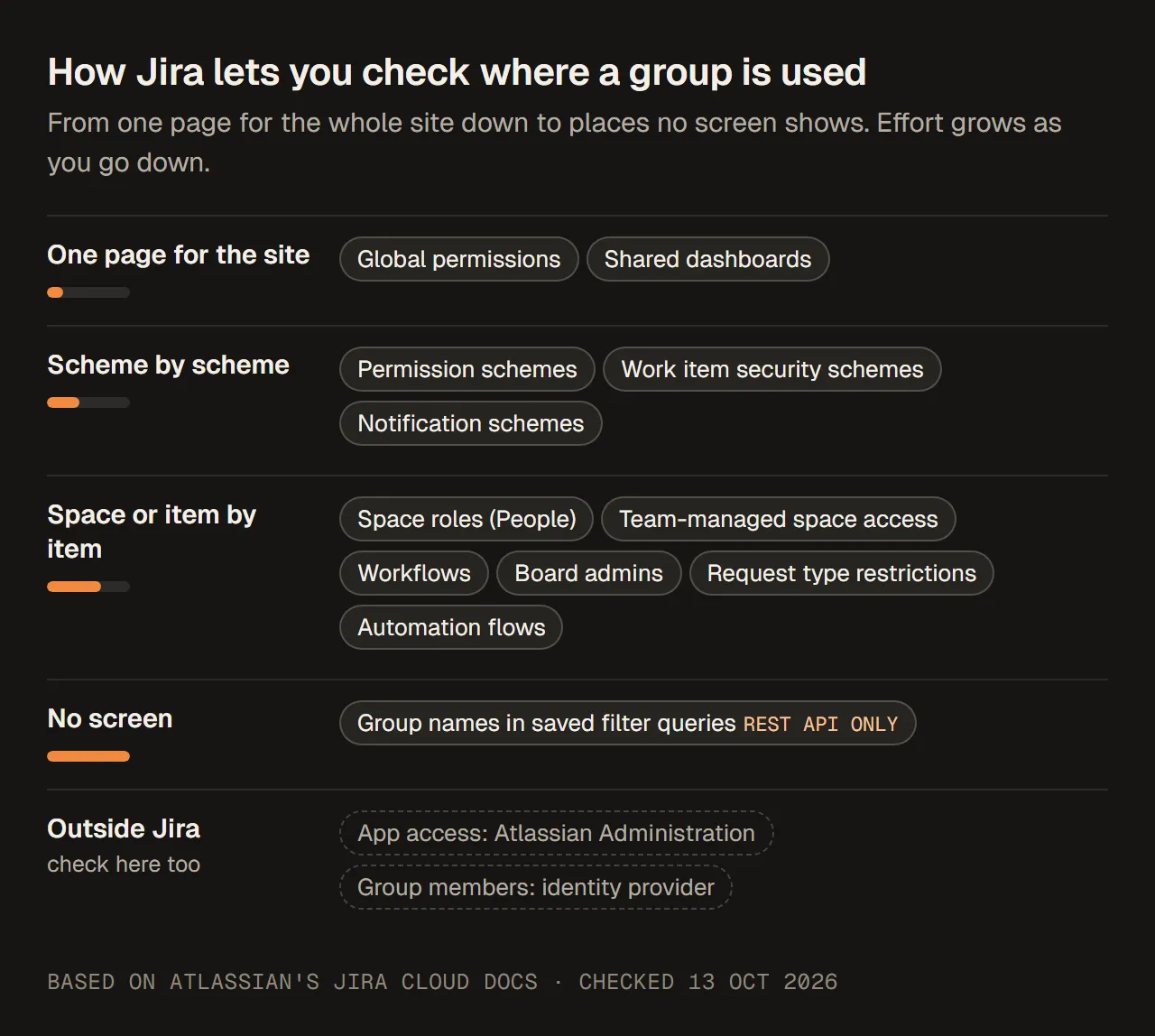Click App access: Atlassian Administration pill
This screenshot has height=1036, width=1155.
556,833
